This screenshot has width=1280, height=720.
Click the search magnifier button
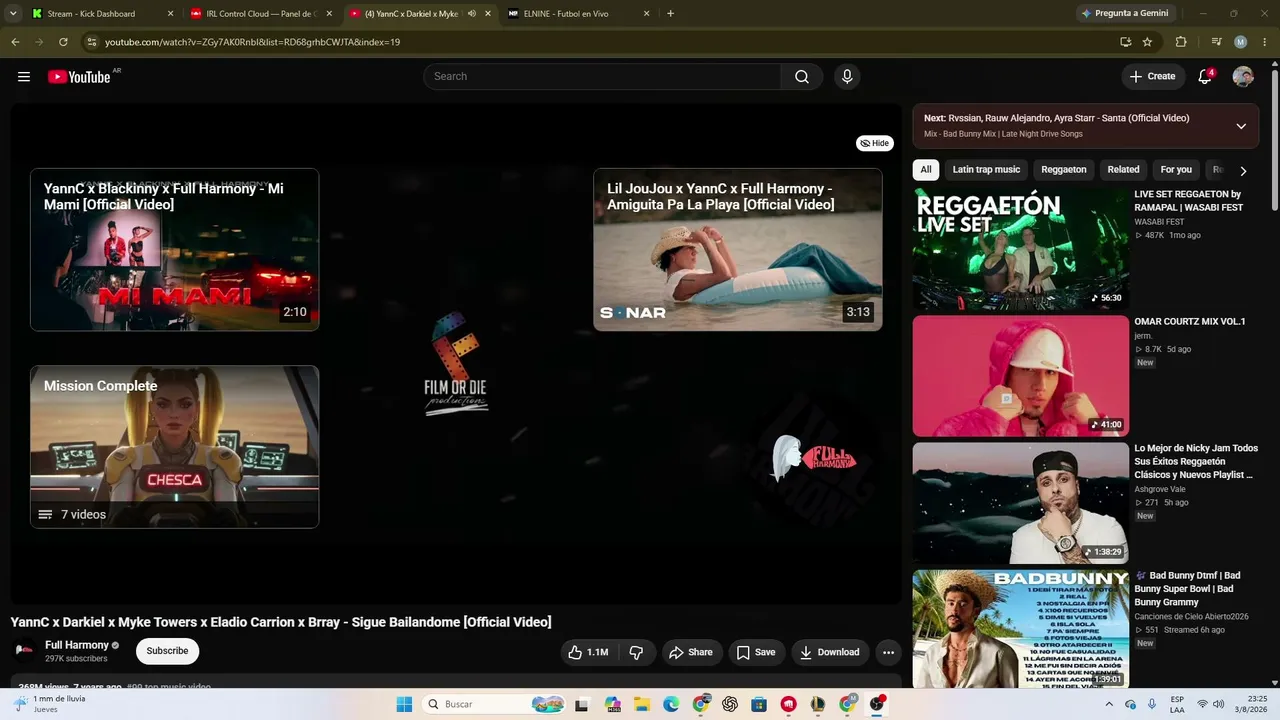(x=802, y=77)
